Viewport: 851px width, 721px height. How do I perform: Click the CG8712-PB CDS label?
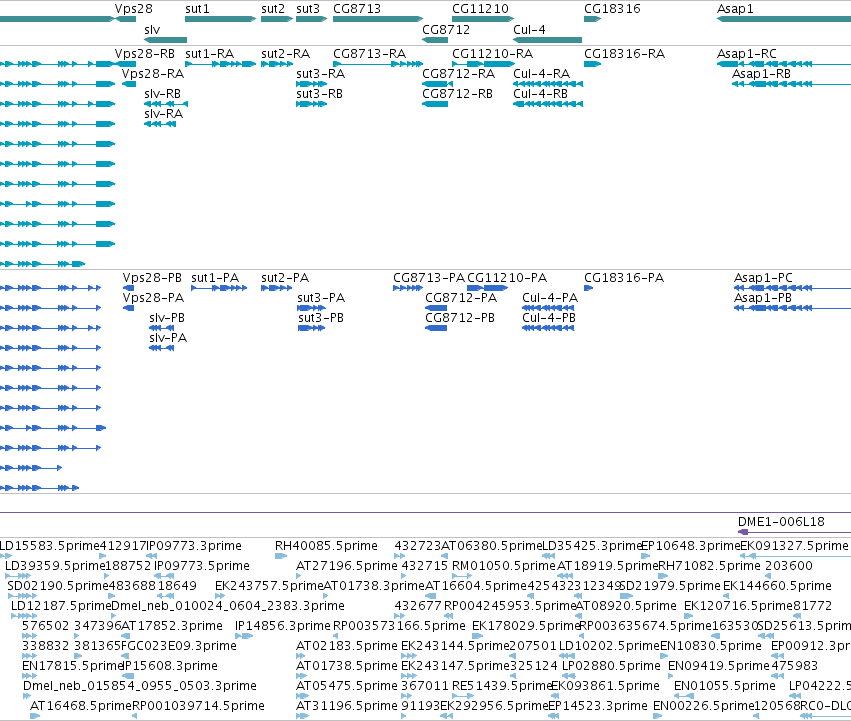pyautogui.click(x=460, y=318)
